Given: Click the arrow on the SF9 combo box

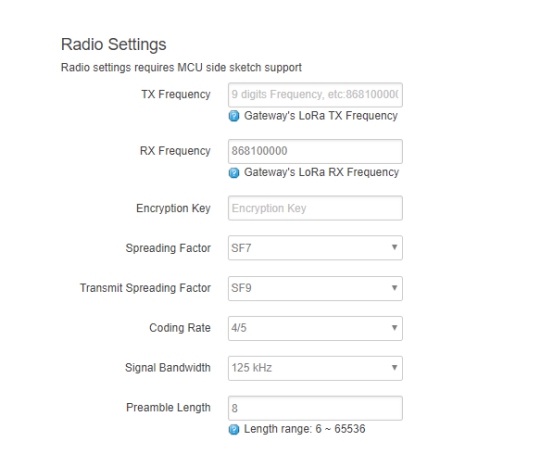Looking at the screenshot, I should (x=394, y=288).
